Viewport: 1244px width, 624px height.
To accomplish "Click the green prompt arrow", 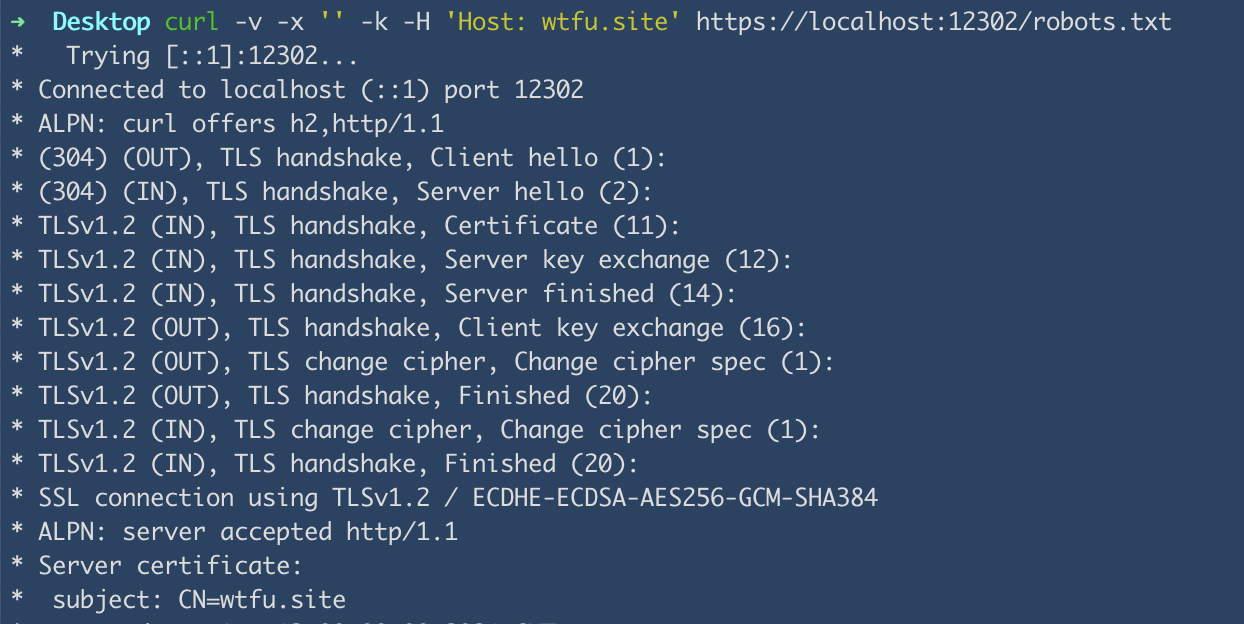I will click(17, 21).
